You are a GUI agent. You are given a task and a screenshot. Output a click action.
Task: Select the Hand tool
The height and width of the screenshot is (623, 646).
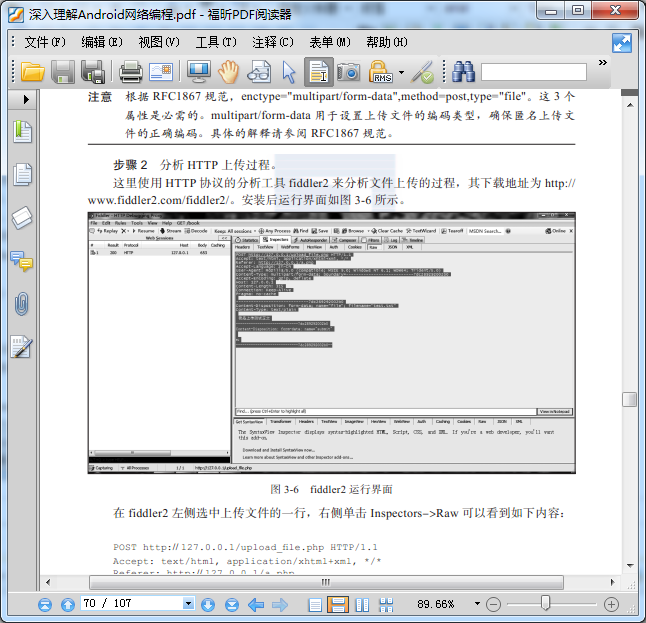[x=228, y=72]
